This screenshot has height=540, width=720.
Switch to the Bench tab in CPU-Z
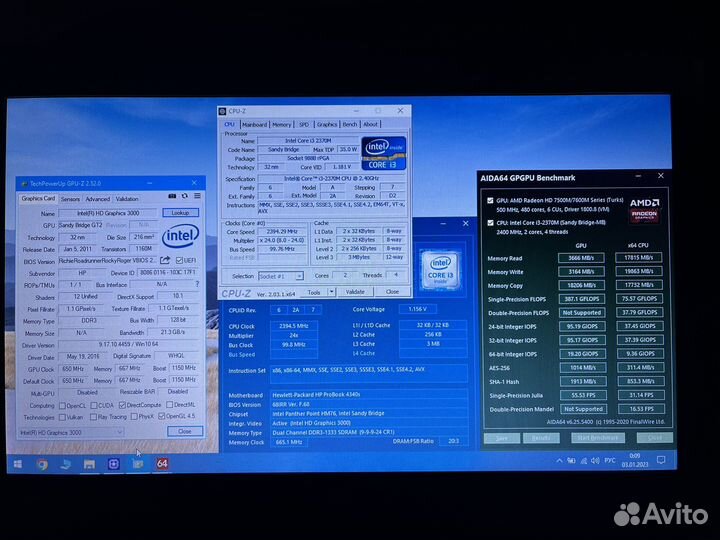pyautogui.click(x=349, y=124)
